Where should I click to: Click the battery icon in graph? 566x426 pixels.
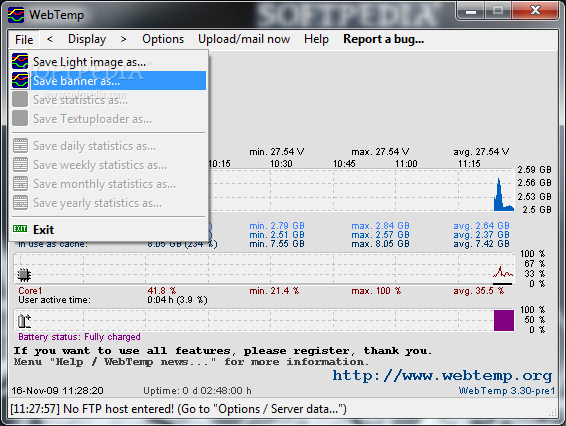click(x=24, y=321)
